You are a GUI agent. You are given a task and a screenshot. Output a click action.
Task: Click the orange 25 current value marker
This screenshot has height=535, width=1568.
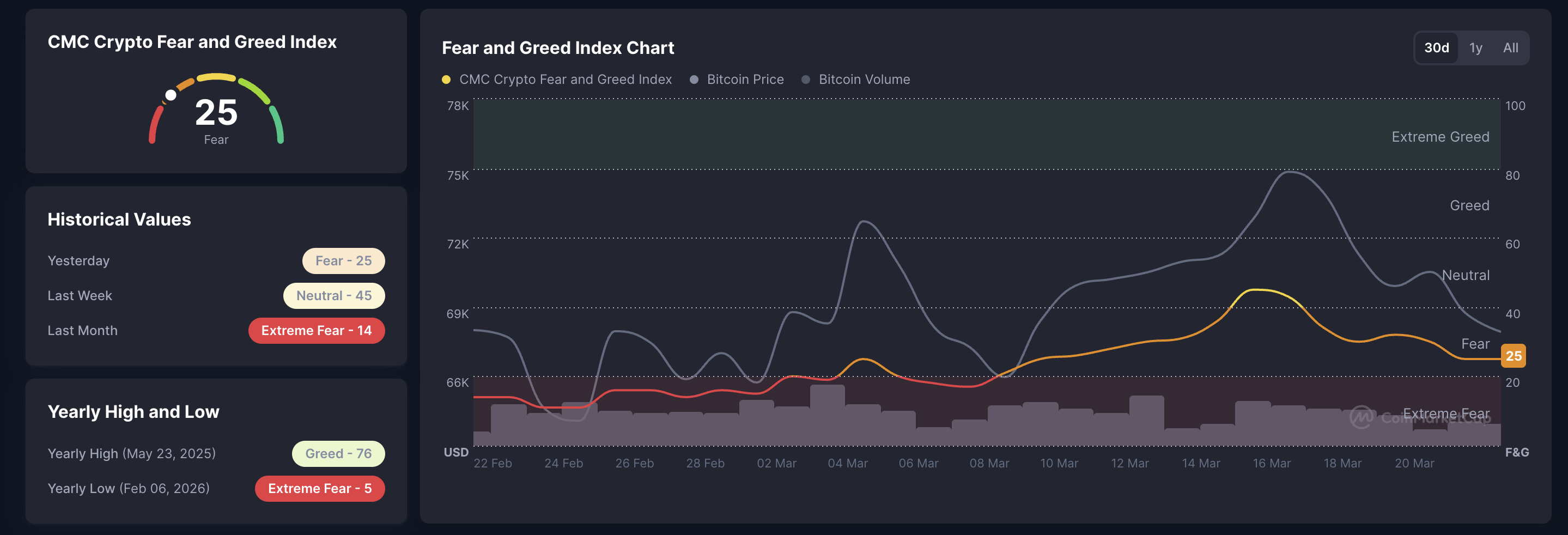pyautogui.click(x=1513, y=356)
